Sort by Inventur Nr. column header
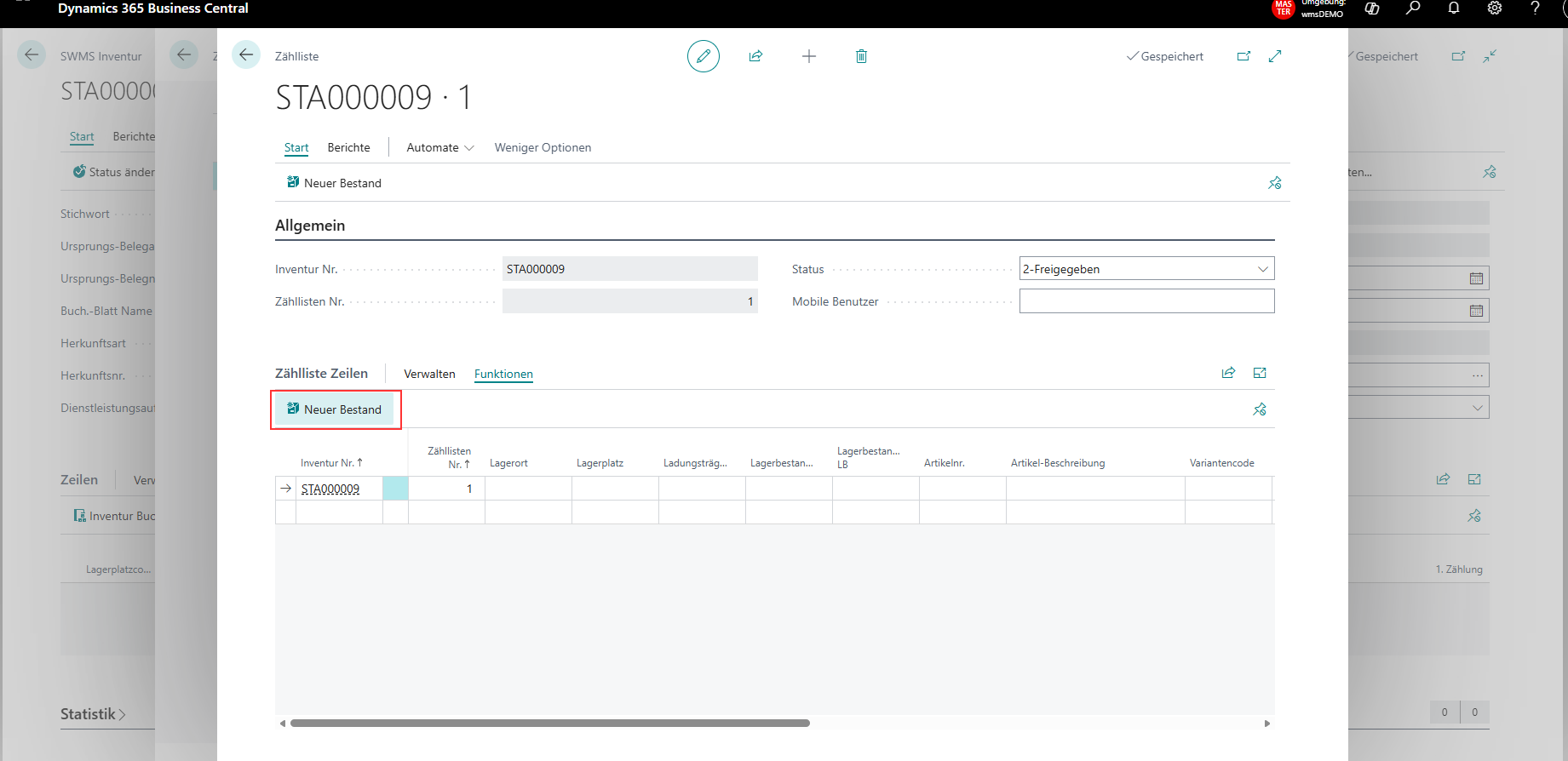 [x=331, y=463]
